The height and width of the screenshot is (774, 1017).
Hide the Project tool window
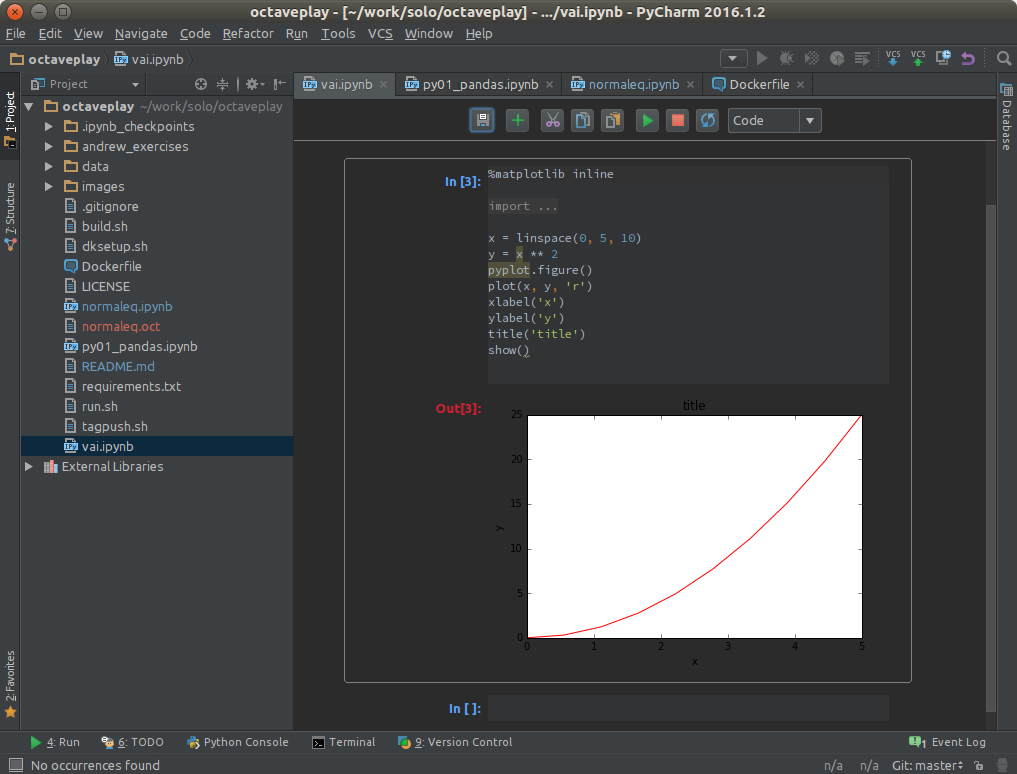point(280,84)
